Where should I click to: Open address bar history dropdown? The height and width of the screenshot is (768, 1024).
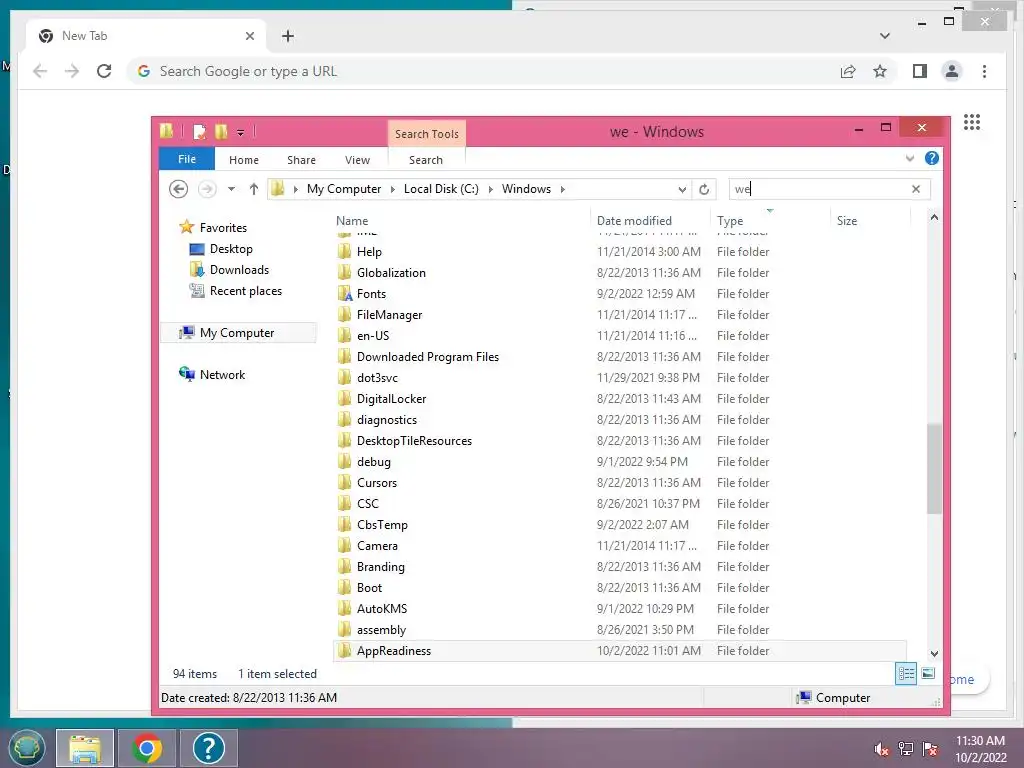click(682, 189)
